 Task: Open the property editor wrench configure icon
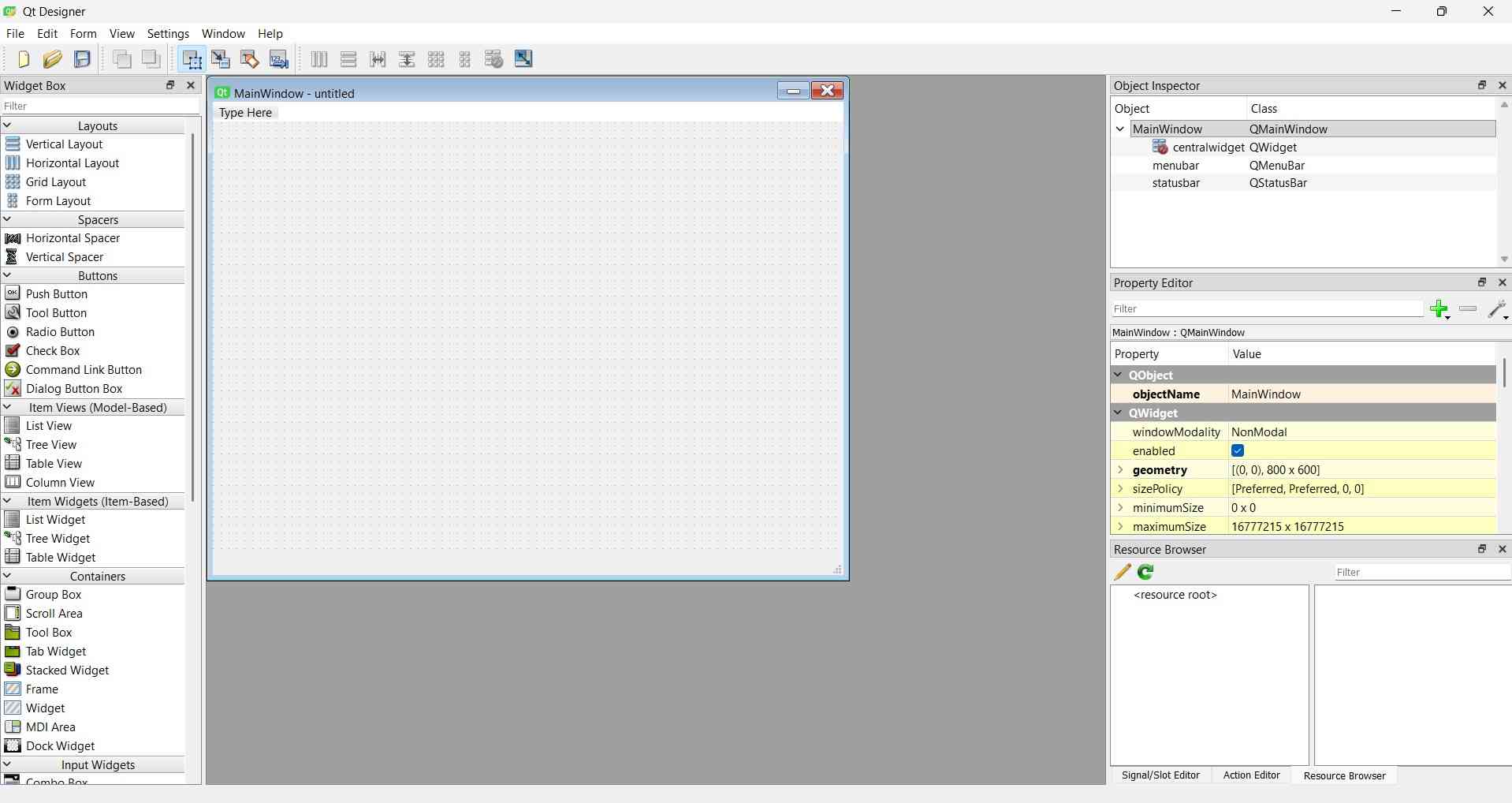coord(1497,309)
